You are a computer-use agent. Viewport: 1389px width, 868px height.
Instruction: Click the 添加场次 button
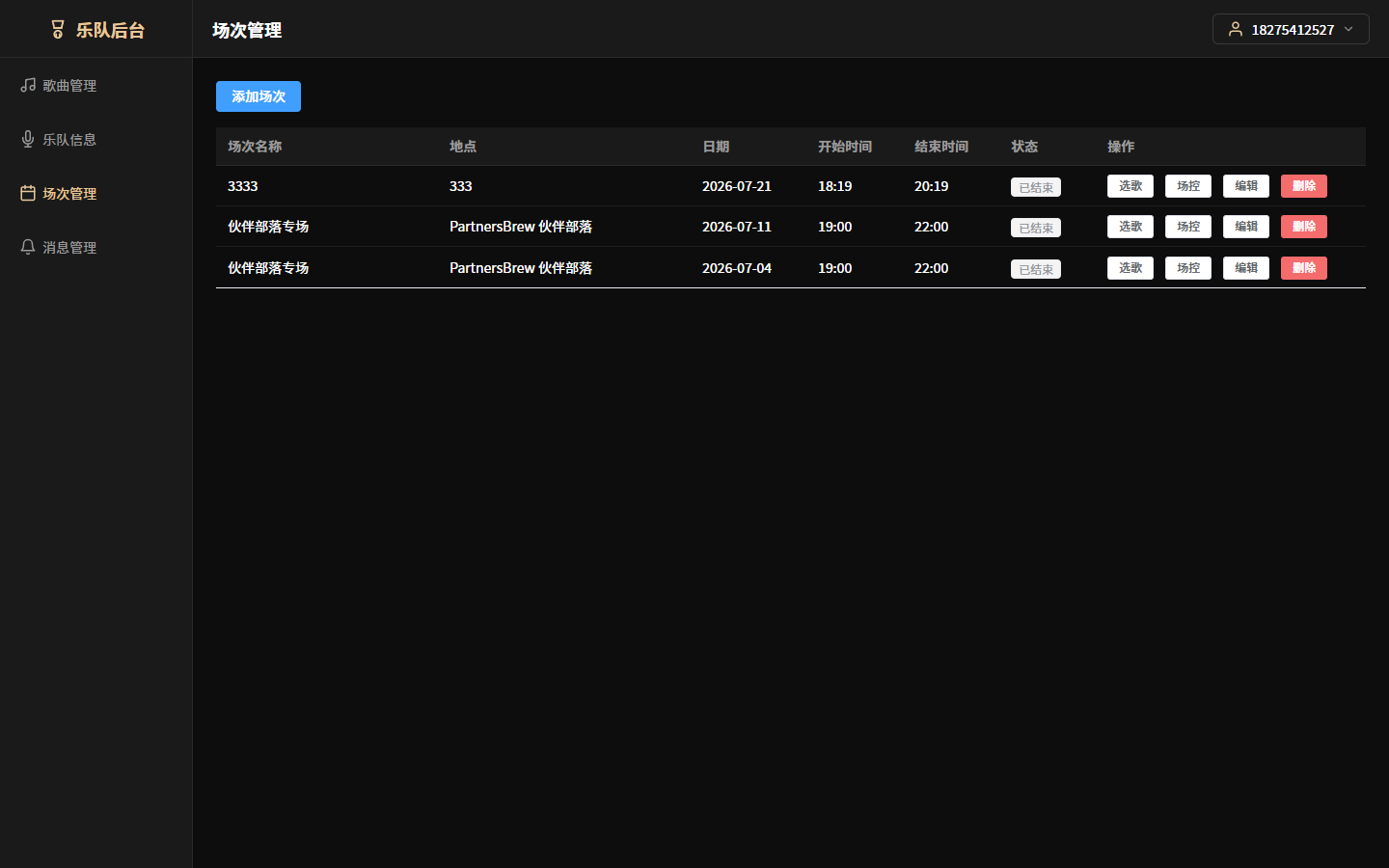tap(259, 96)
